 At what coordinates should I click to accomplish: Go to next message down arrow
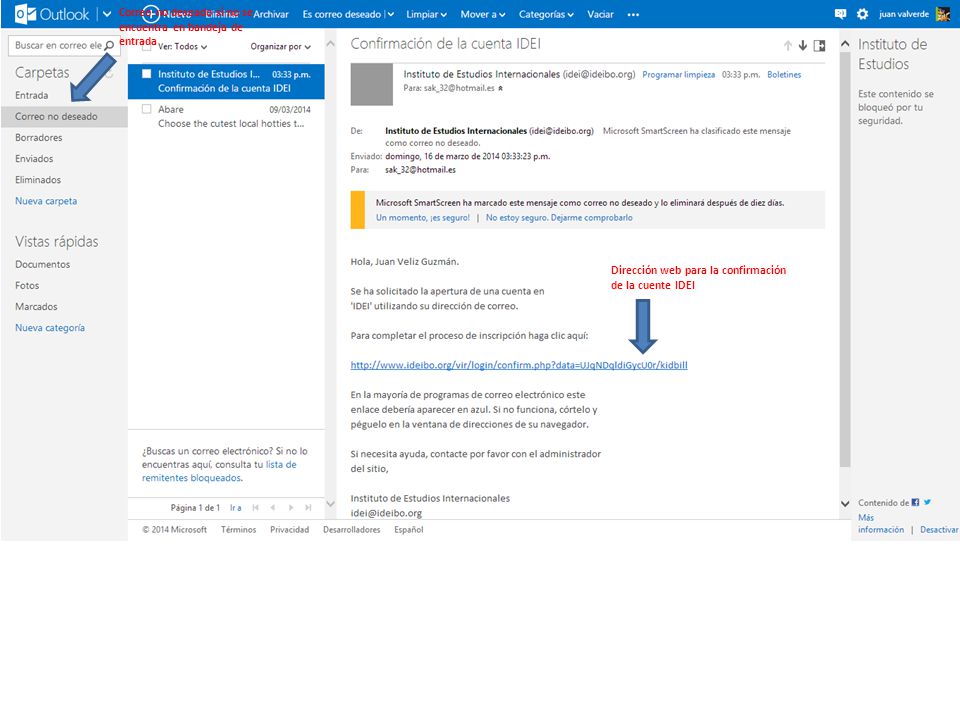tap(803, 45)
